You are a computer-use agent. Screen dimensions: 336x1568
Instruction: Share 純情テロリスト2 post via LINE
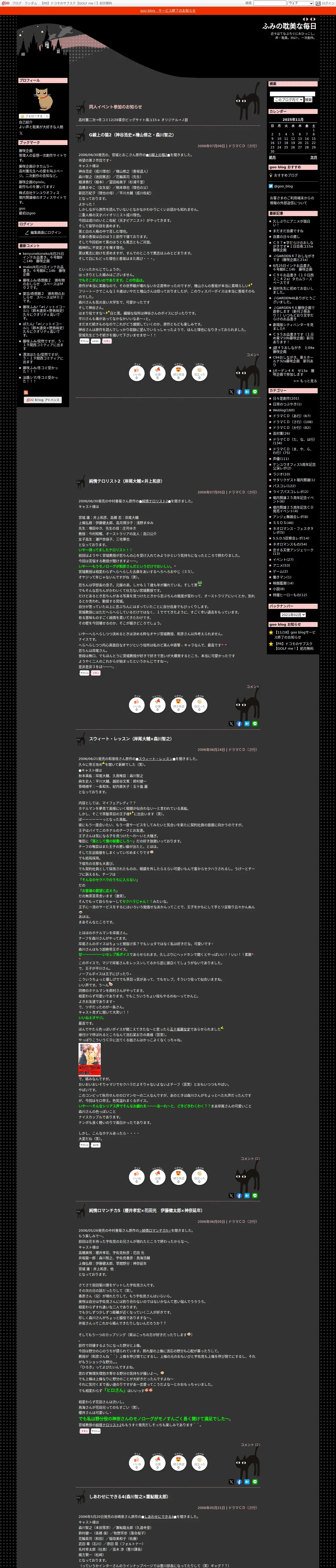pos(255,724)
